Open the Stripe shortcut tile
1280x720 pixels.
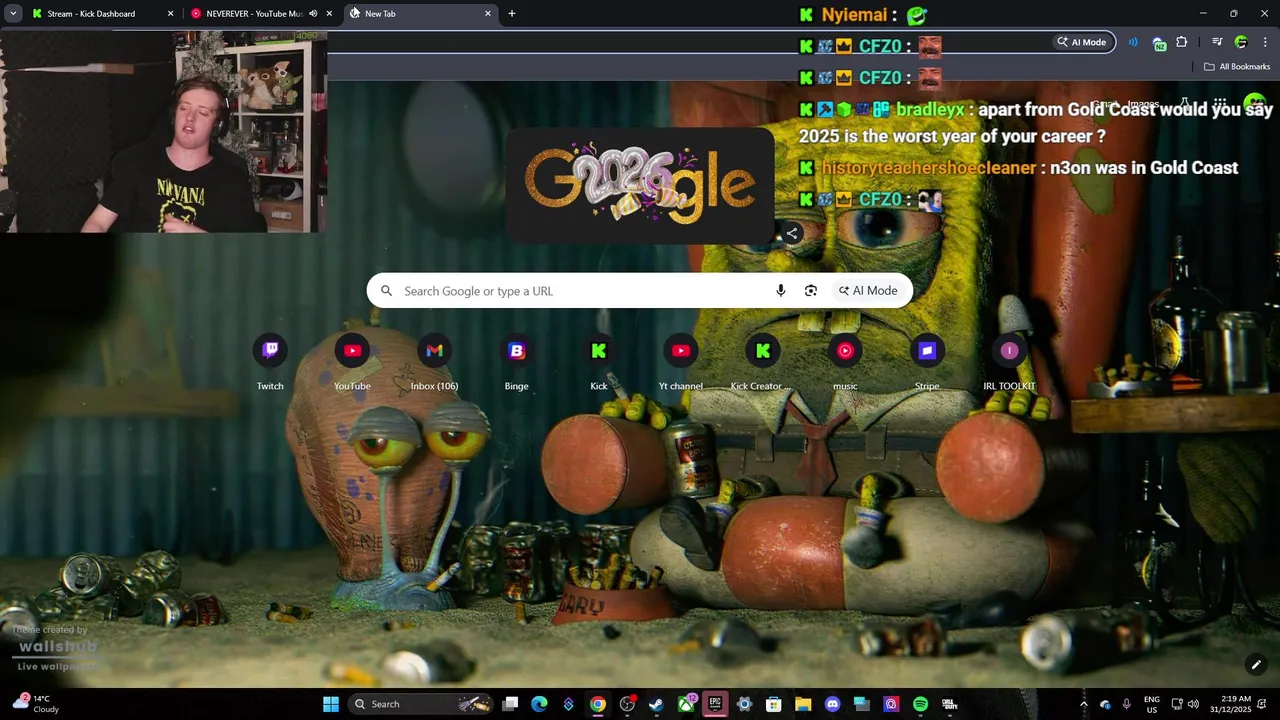tap(927, 363)
